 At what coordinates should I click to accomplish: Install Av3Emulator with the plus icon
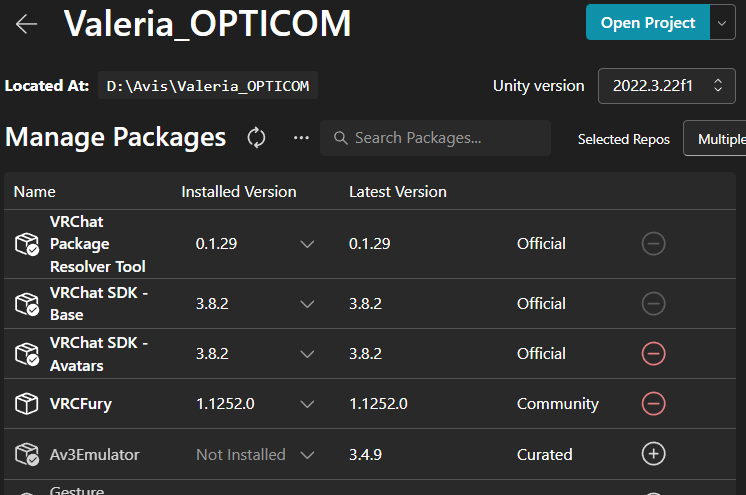653,454
